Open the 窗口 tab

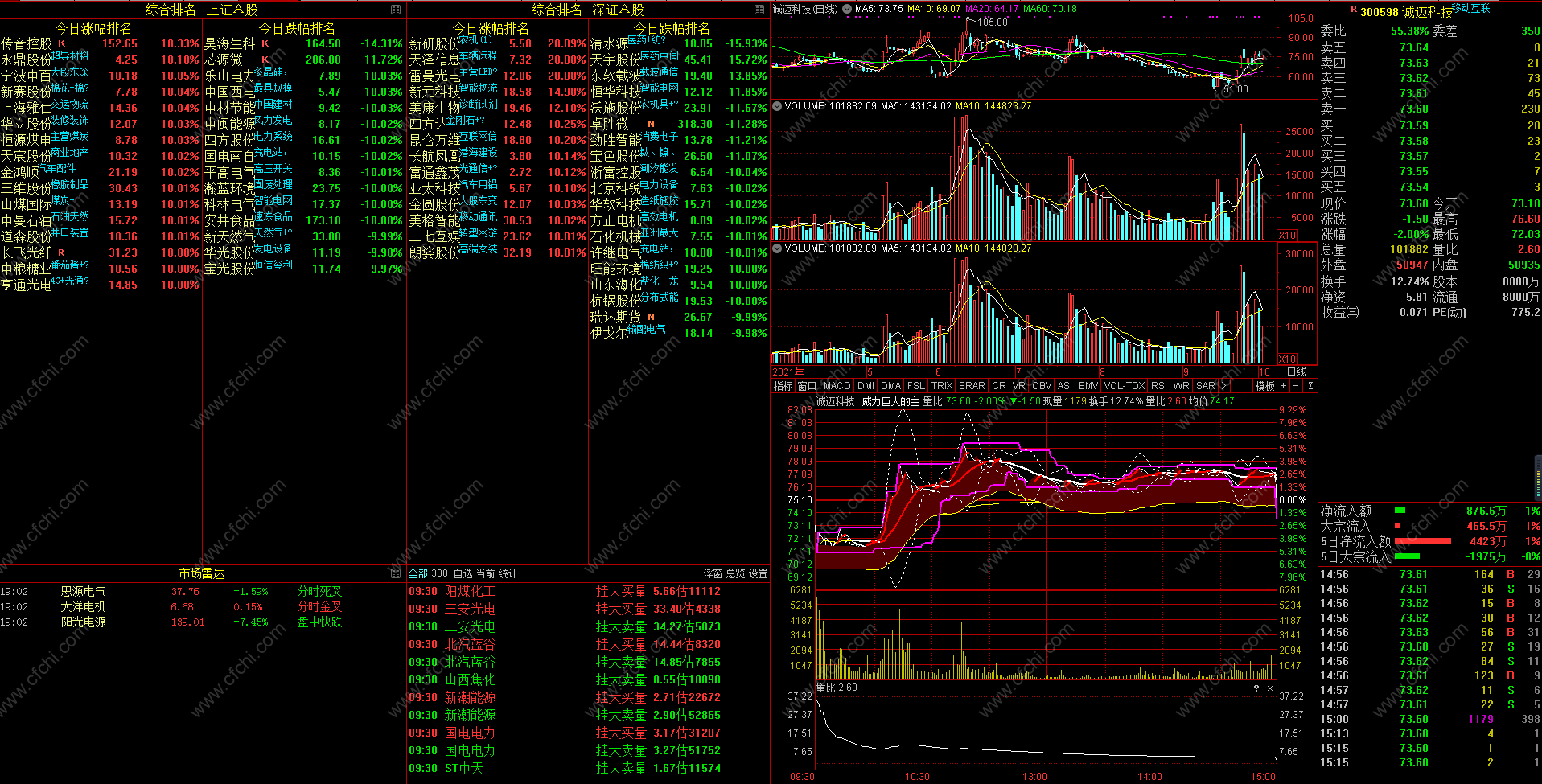[807, 386]
